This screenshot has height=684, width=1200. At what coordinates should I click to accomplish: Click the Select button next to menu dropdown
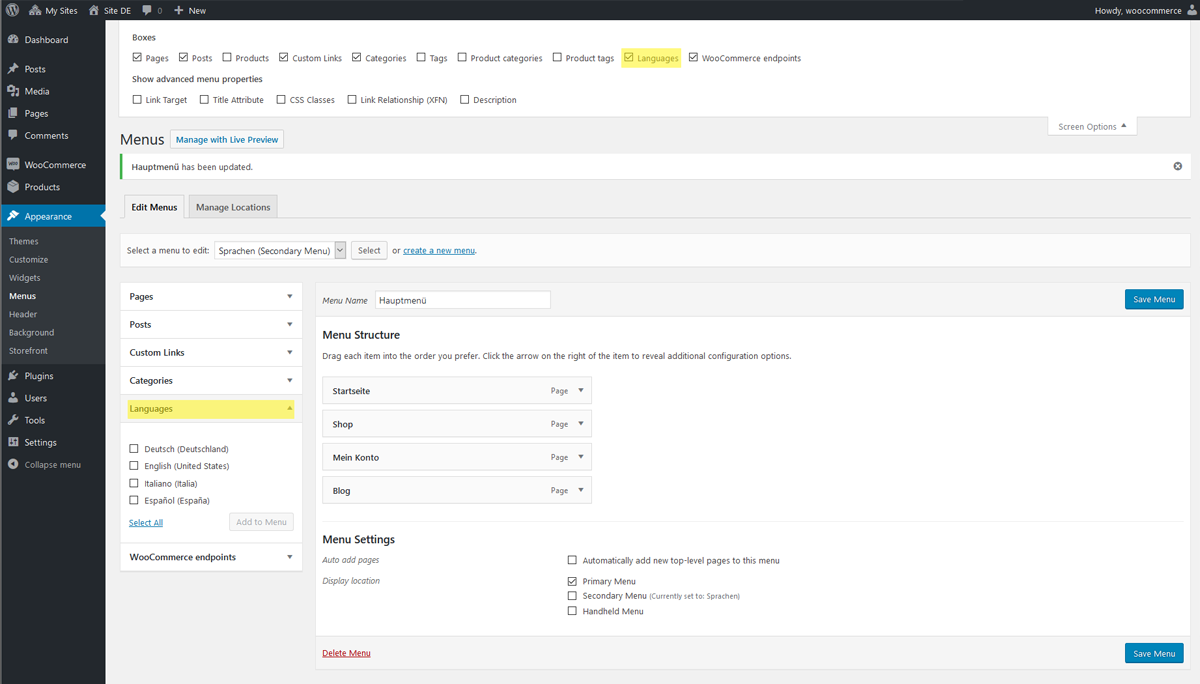[x=369, y=251]
